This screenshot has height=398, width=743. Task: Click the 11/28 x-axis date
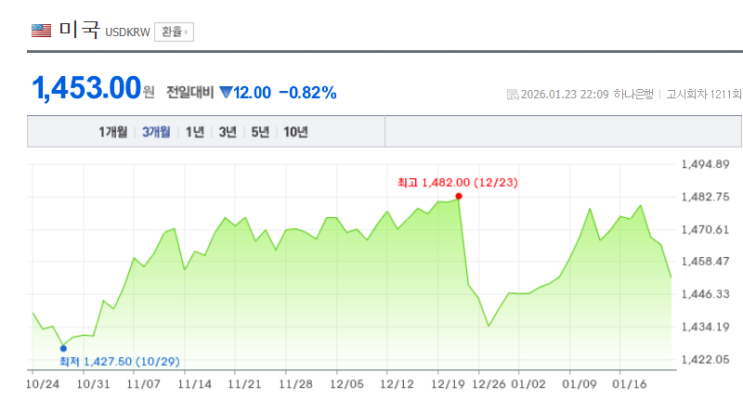click(296, 384)
